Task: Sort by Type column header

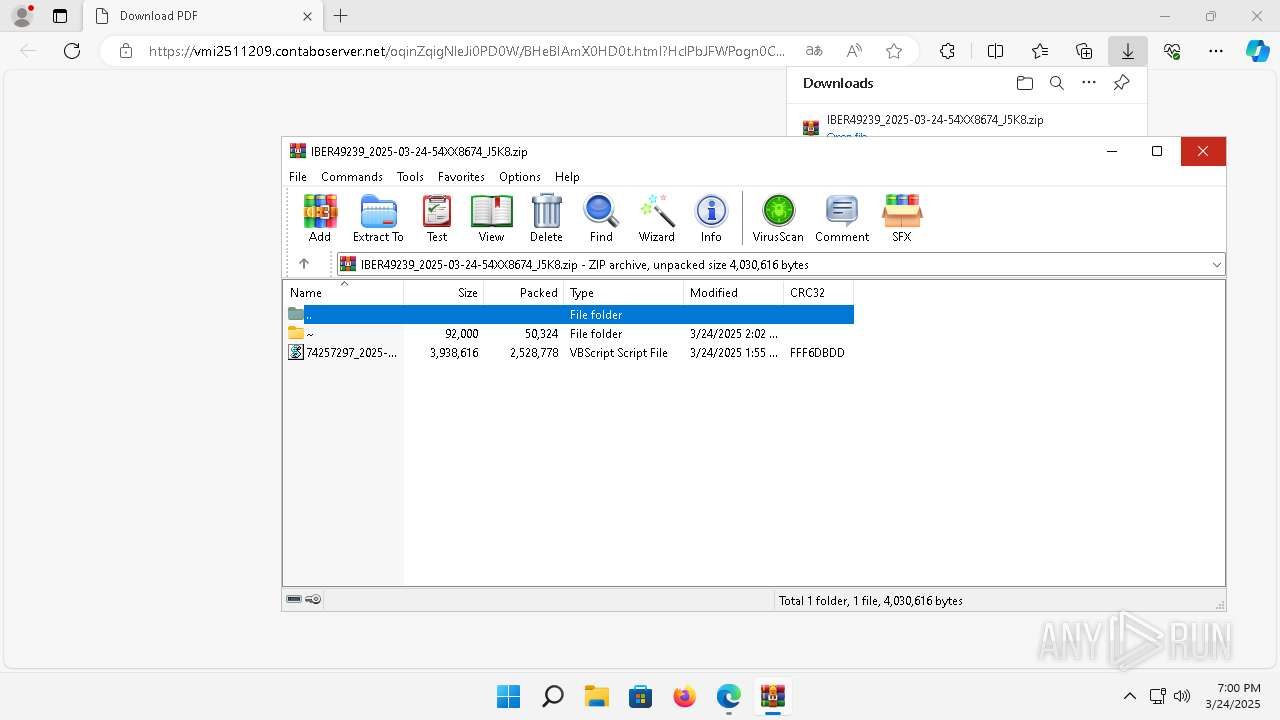Action: (624, 293)
